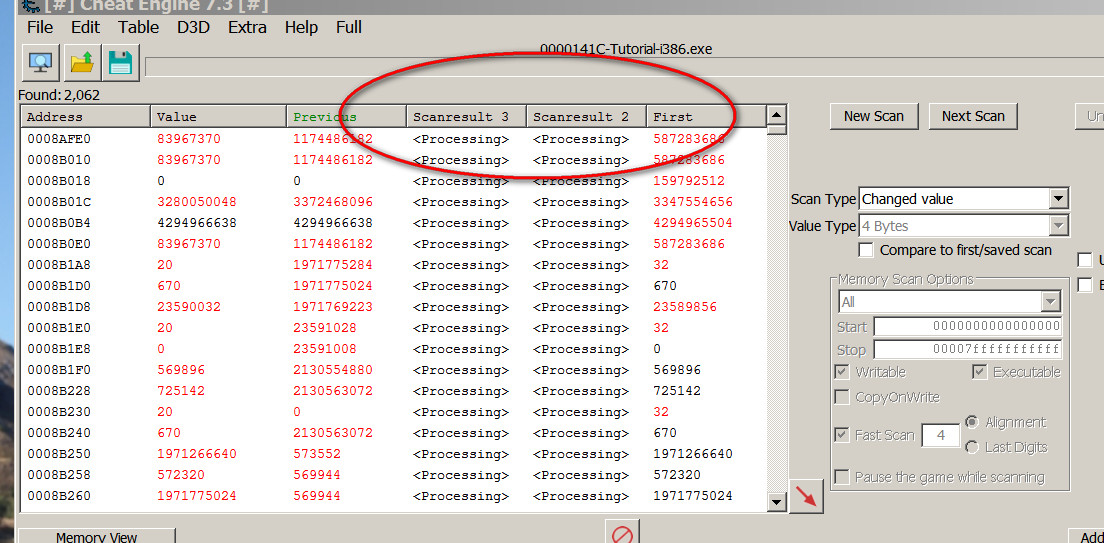
Task: Click the Start address input field
Action: point(967,326)
